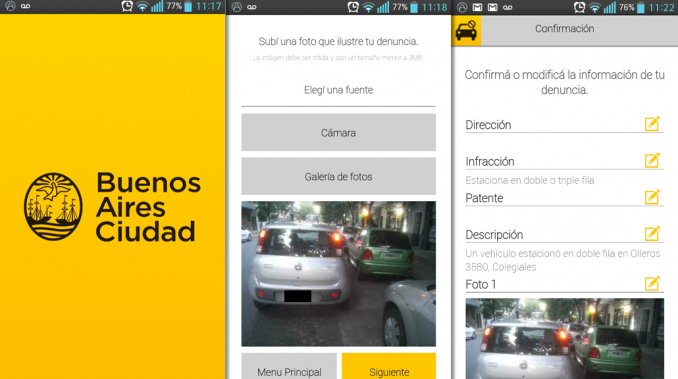The width and height of the screenshot is (678, 379).
Task: Tap the alarm icon in the 11:22 status bar
Action: click(x=579, y=7)
